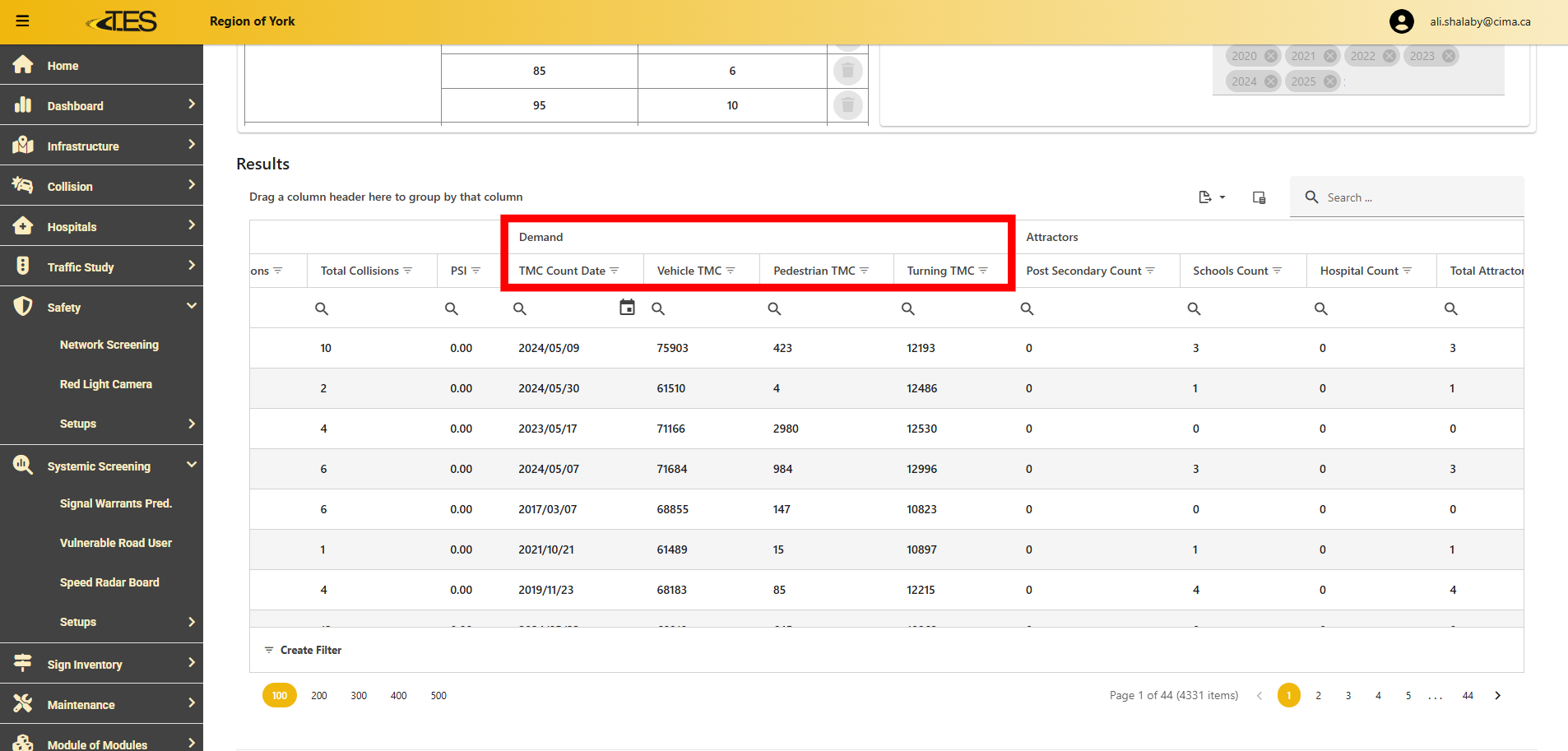Select Vulnerable Road User menu item
Image resolution: width=1568 pixels, height=751 pixels.
[116, 543]
